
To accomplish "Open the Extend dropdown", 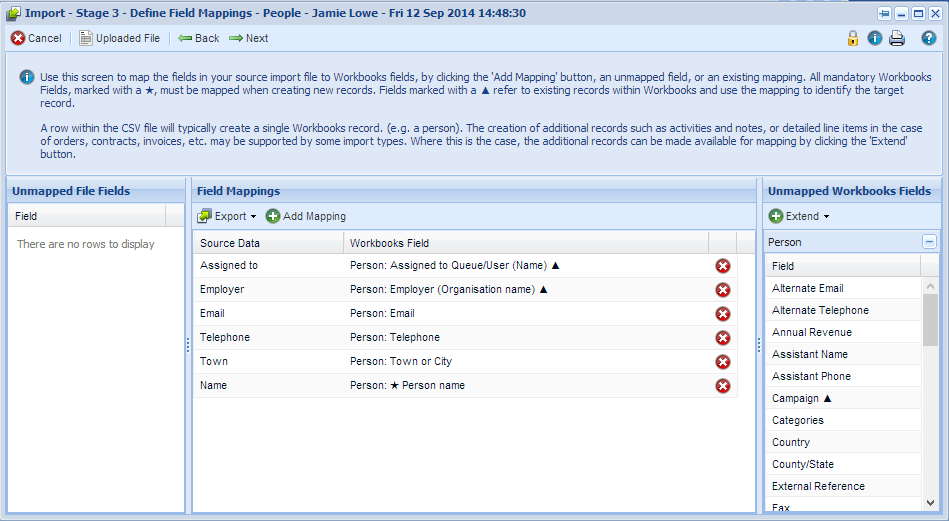I will pos(799,216).
